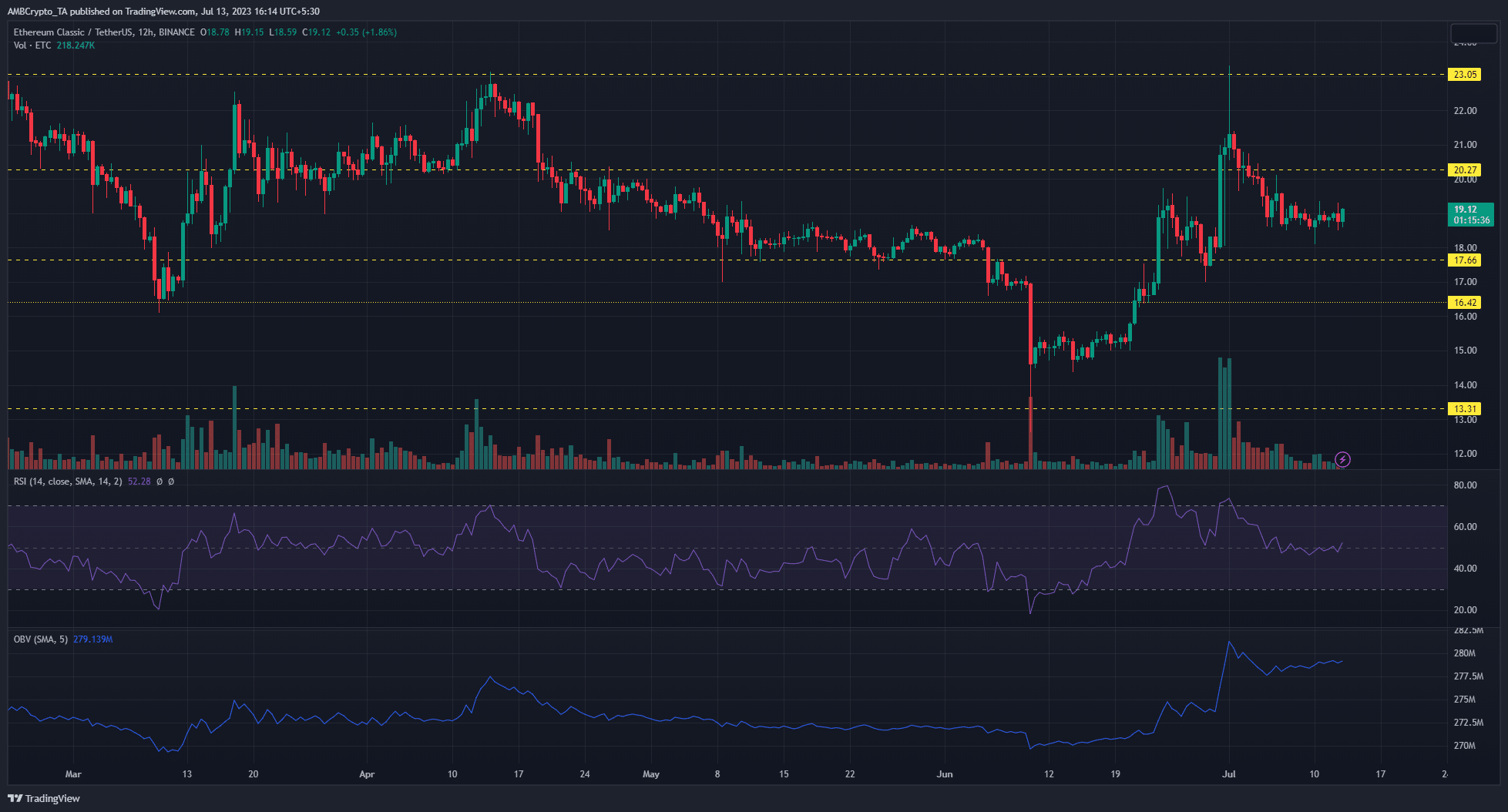
Task: Click the yellow 20.27 price level label
Action: pyautogui.click(x=1465, y=170)
